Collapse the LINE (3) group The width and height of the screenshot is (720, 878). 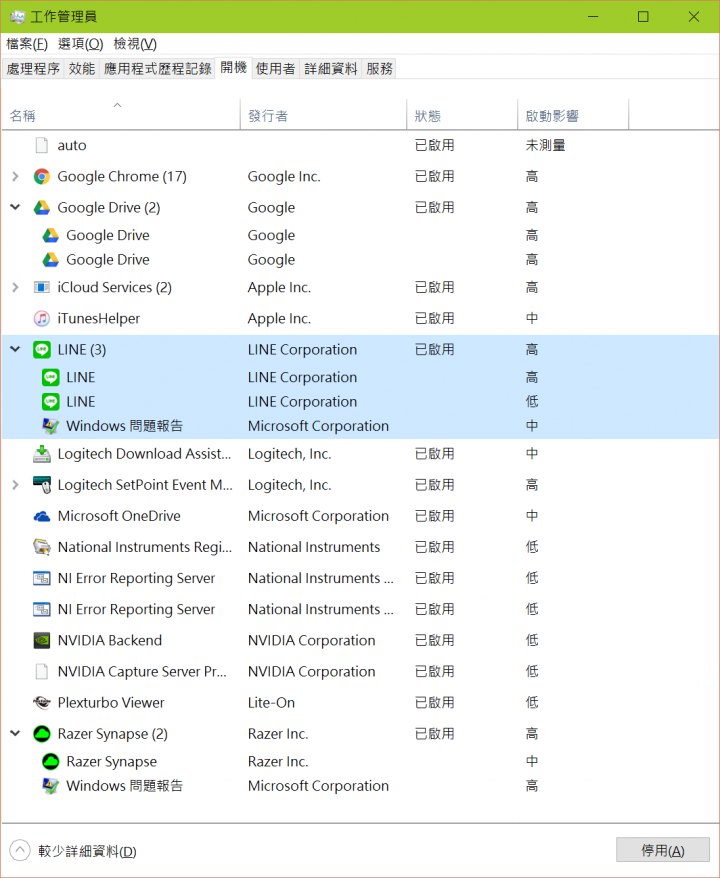tap(15, 349)
